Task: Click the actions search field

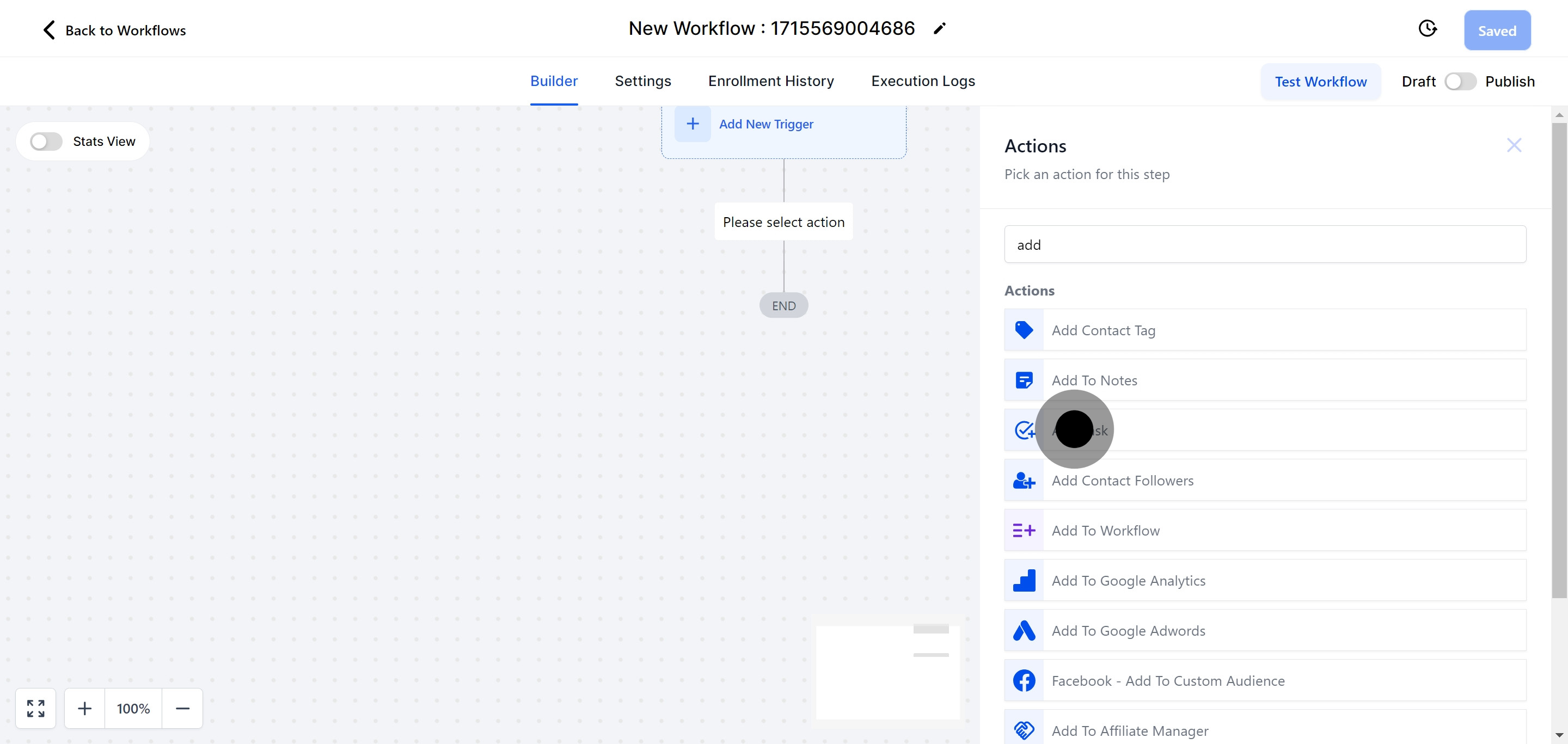Action: click(1264, 244)
